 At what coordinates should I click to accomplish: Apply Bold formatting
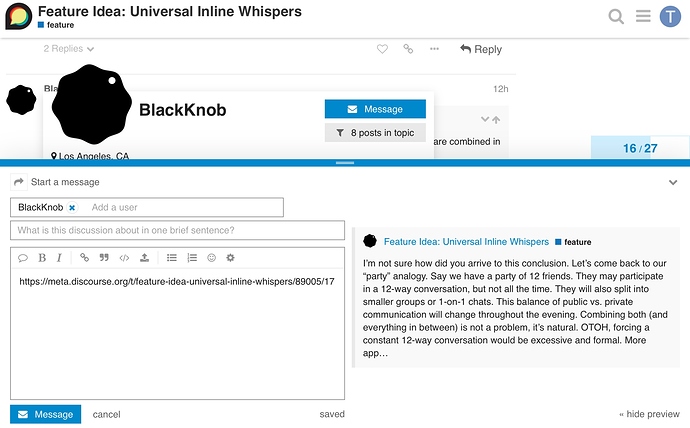pos(42,258)
